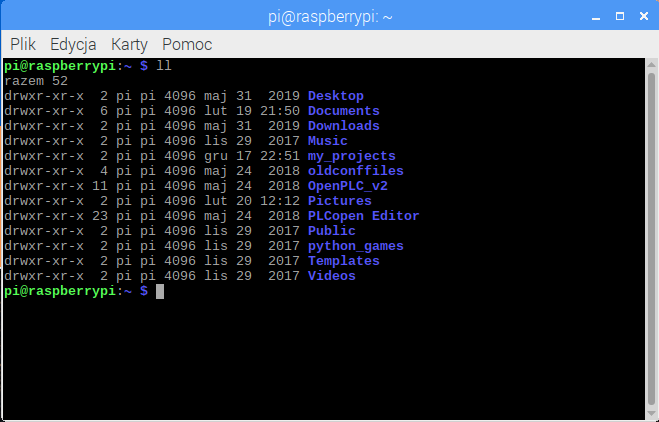659x422 pixels.
Task: Click the Desktop directory name
Action: (x=336, y=96)
